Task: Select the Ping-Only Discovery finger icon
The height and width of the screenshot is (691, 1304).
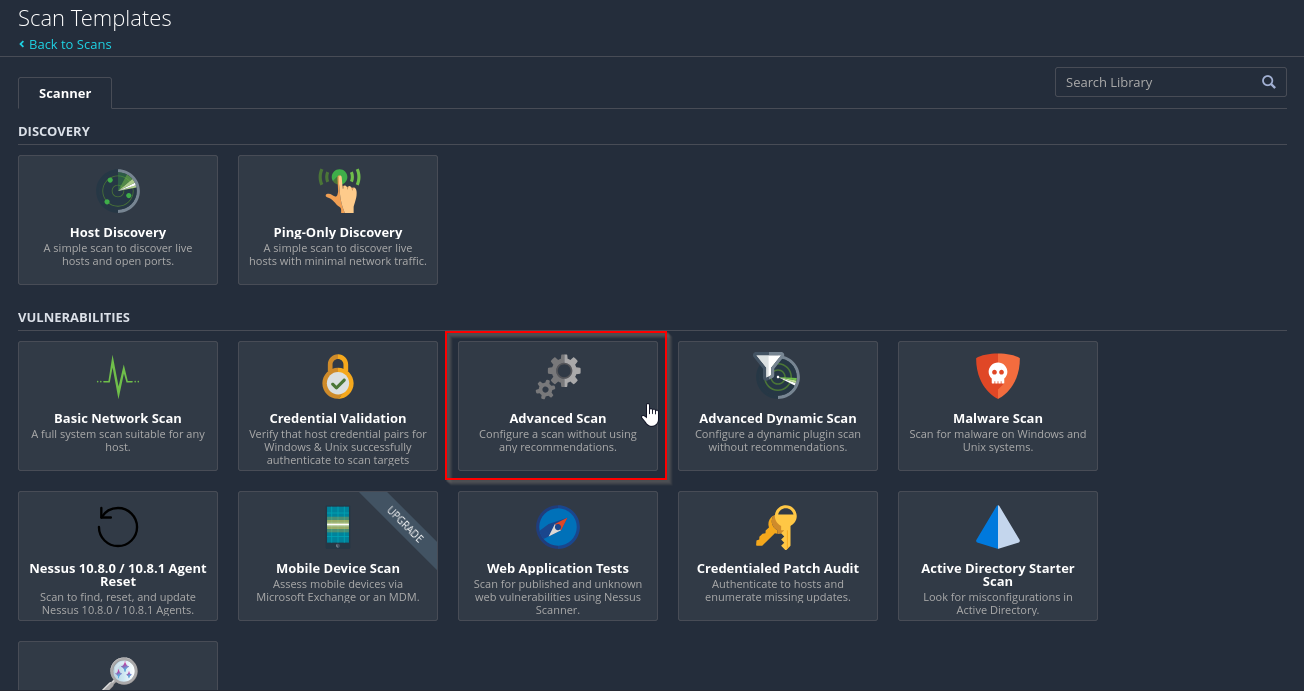Action: click(x=338, y=190)
